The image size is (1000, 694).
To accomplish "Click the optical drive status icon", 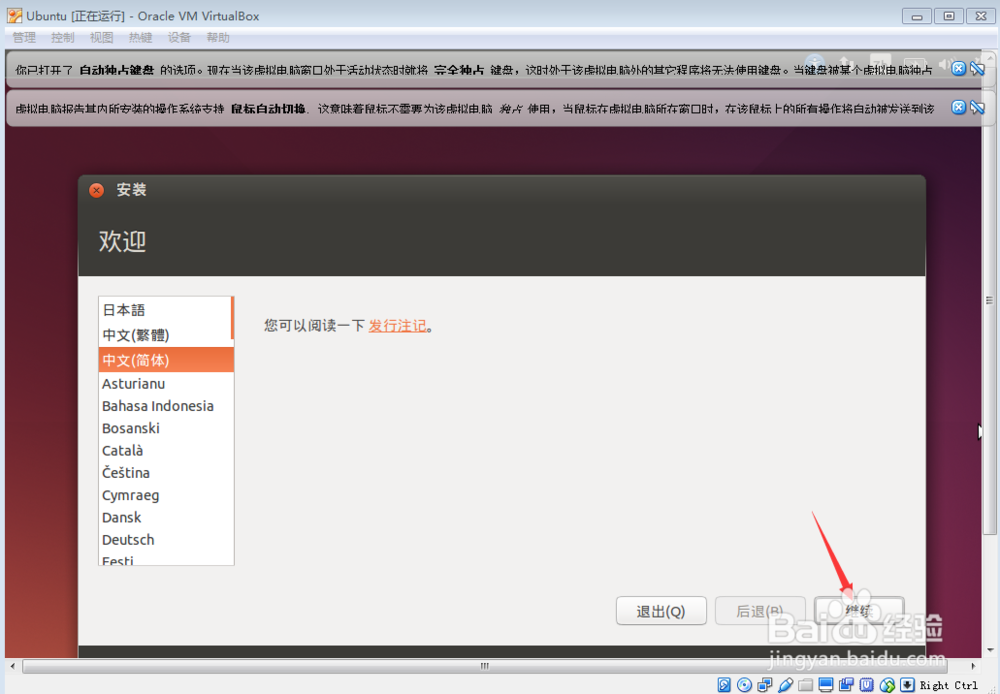I will click(744, 684).
